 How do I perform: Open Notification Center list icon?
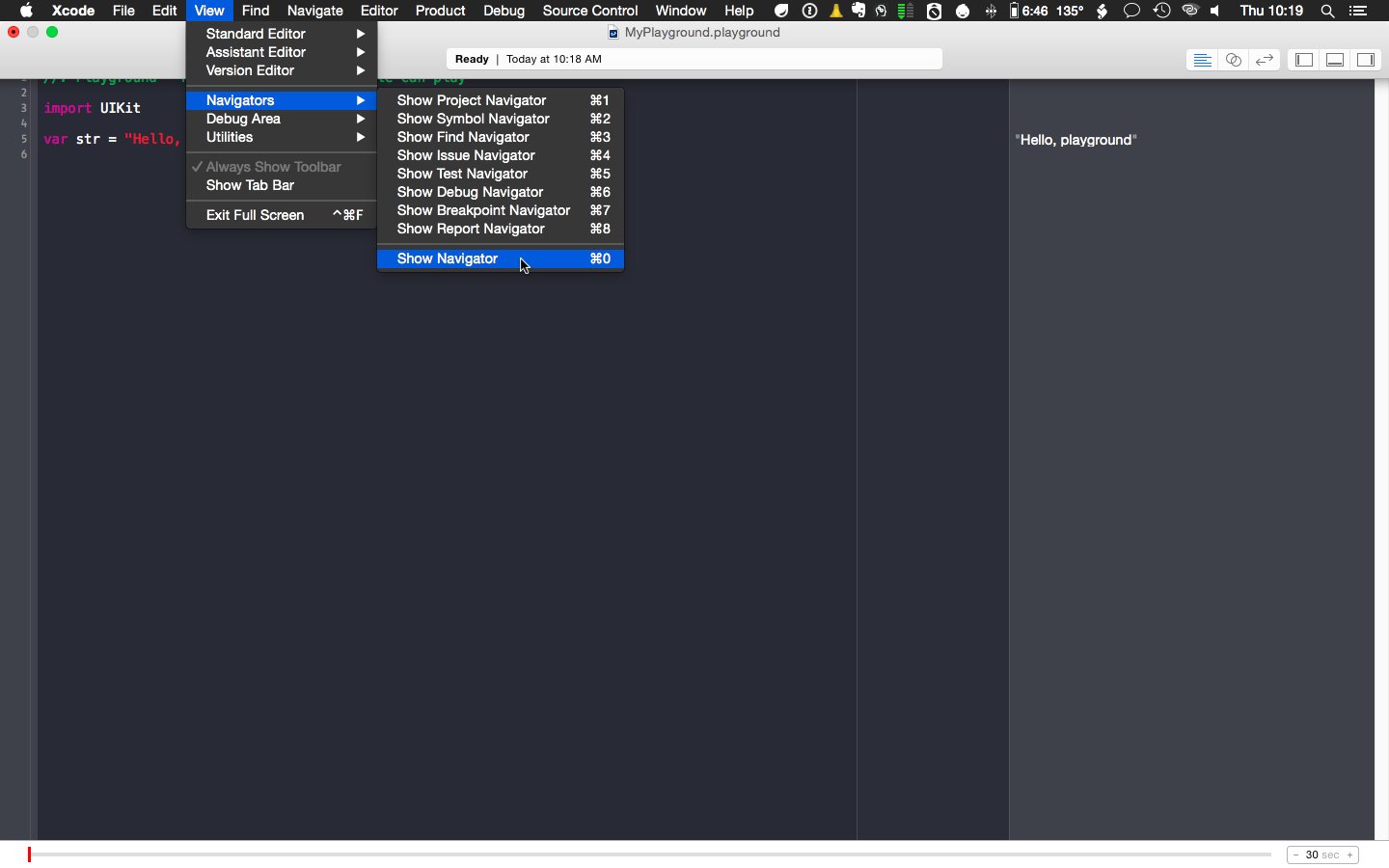click(x=1358, y=12)
